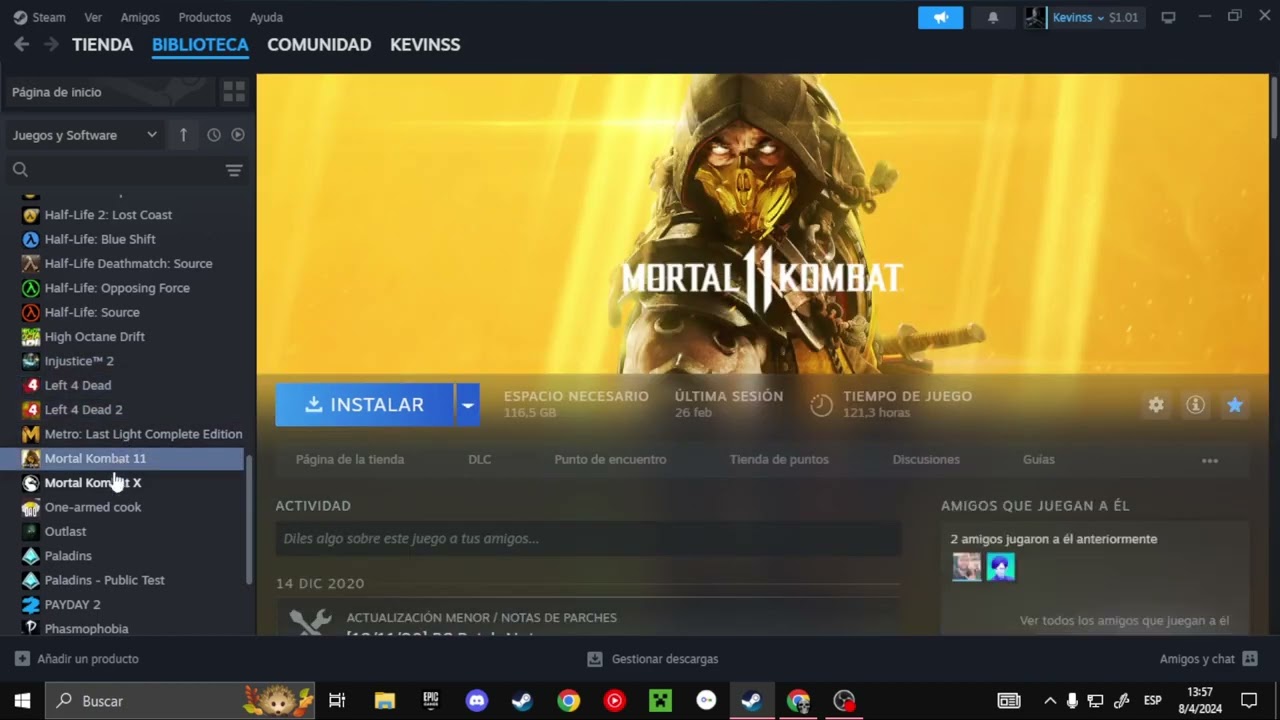Go back with the left arrow
The width and height of the screenshot is (1280, 720).
point(22,44)
